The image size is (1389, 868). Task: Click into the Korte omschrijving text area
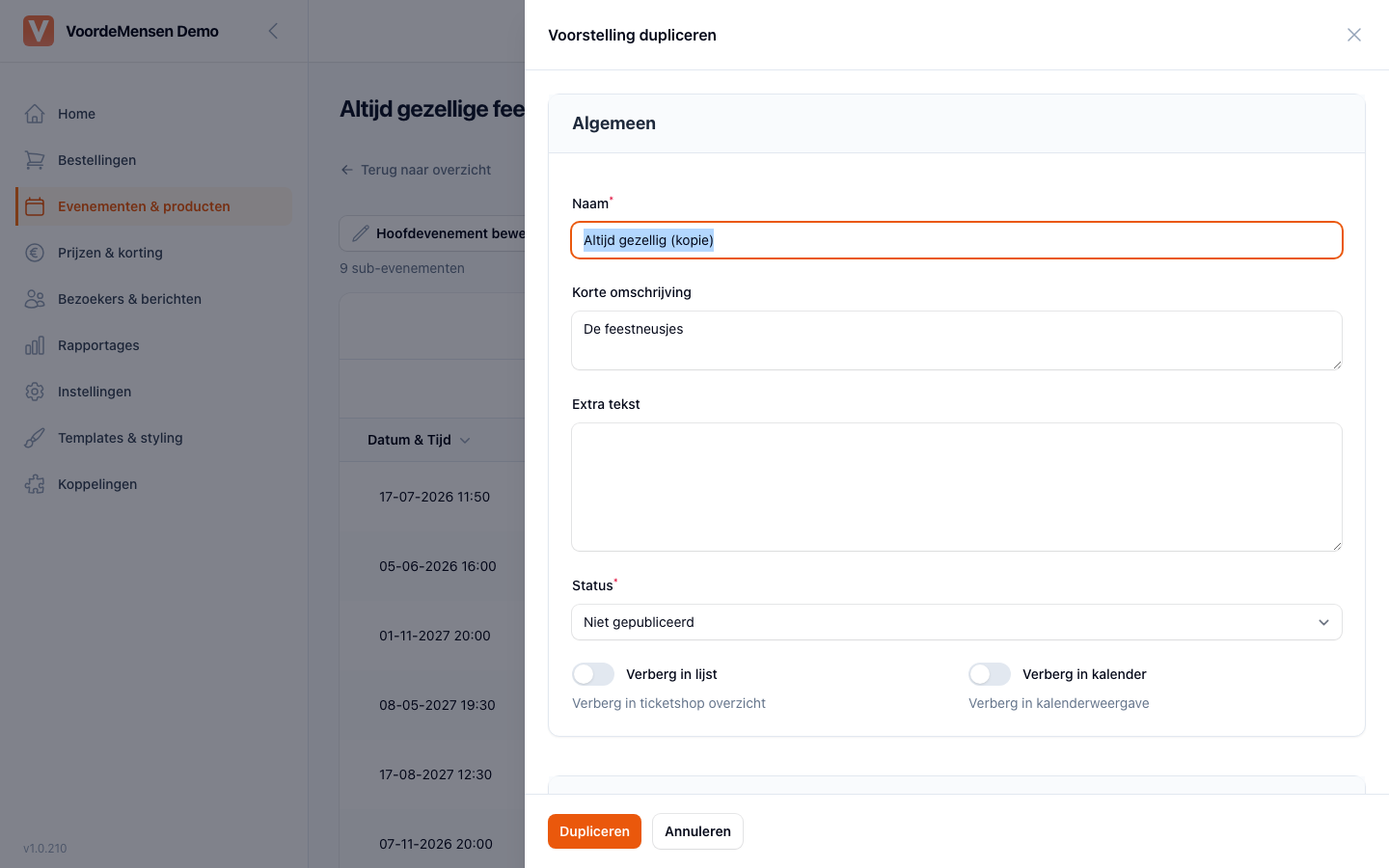tap(957, 340)
